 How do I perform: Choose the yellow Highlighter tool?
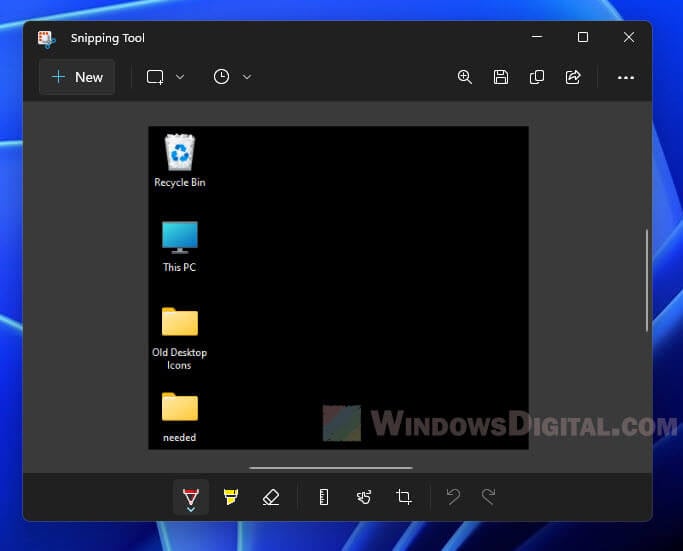click(x=230, y=497)
